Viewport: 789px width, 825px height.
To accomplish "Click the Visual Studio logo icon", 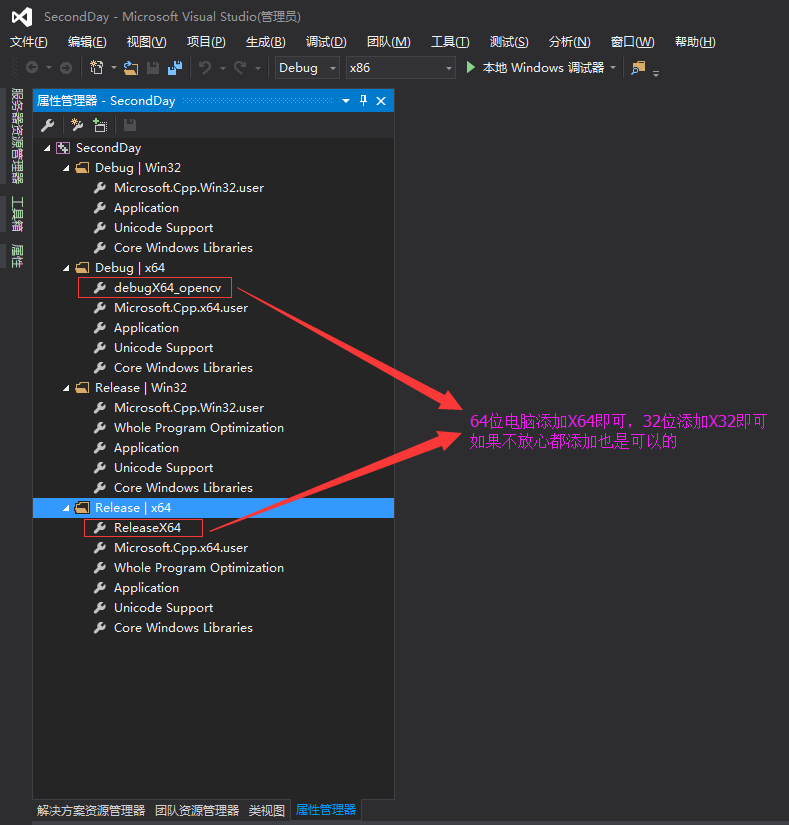I will (x=22, y=17).
